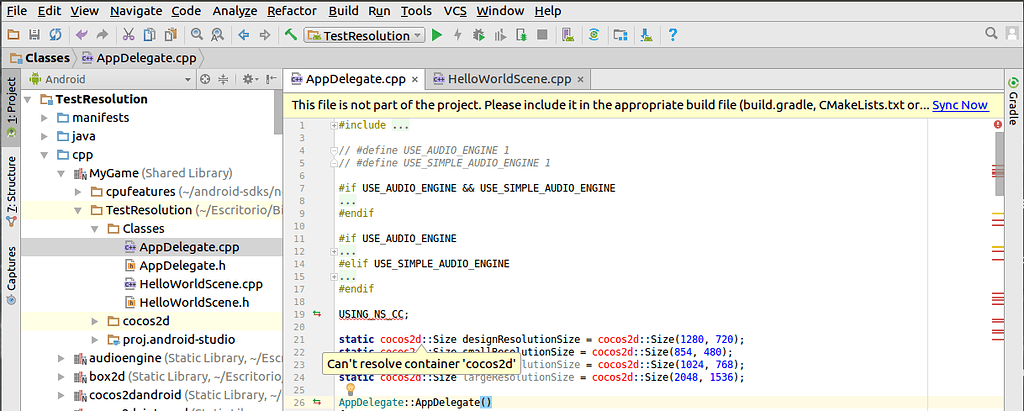Switch to the HelloWorldScene.cpp tab

coord(509,80)
